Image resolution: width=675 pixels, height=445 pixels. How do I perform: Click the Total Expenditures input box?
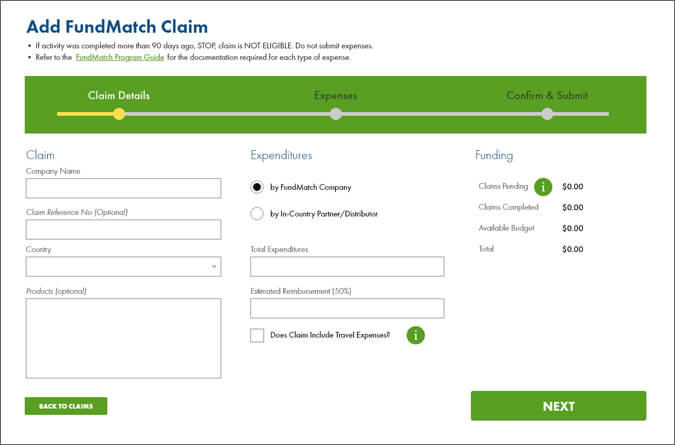(346, 267)
